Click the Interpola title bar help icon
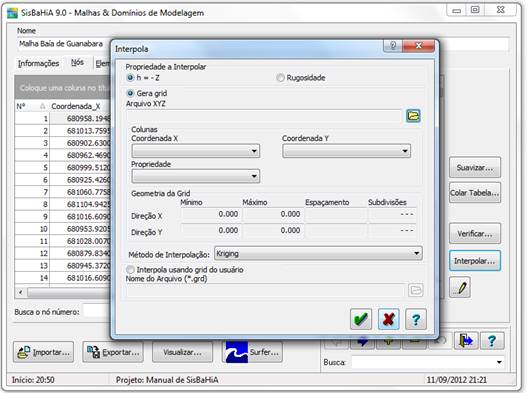Image resolution: width=527 pixels, height=393 pixels. (x=393, y=45)
